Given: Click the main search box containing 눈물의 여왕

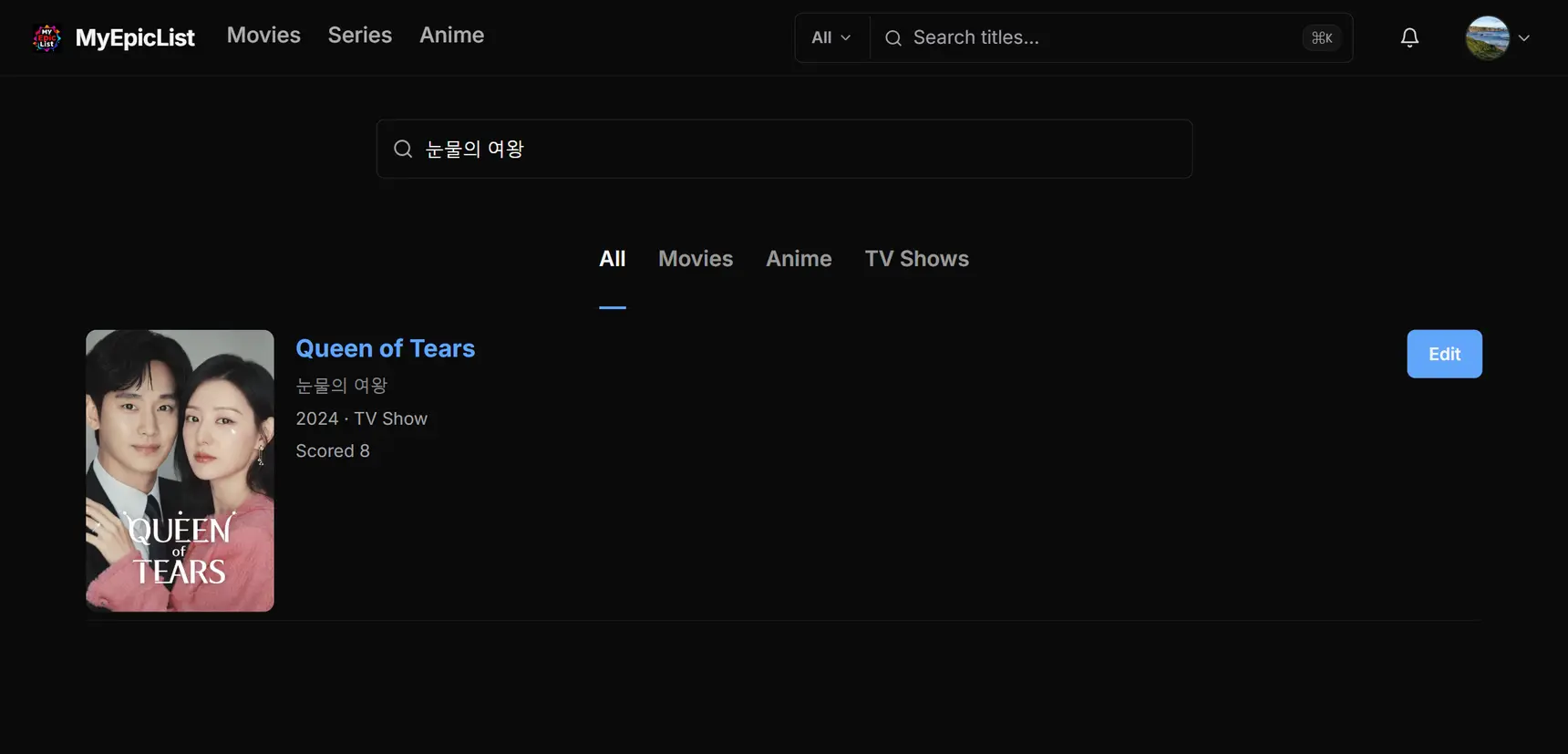Looking at the screenshot, I should [x=784, y=149].
